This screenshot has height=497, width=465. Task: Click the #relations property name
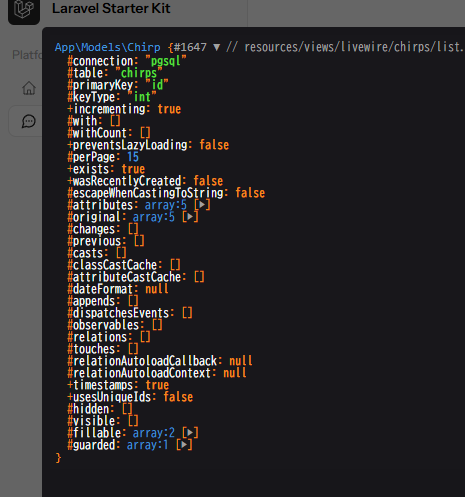tap(97, 337)
